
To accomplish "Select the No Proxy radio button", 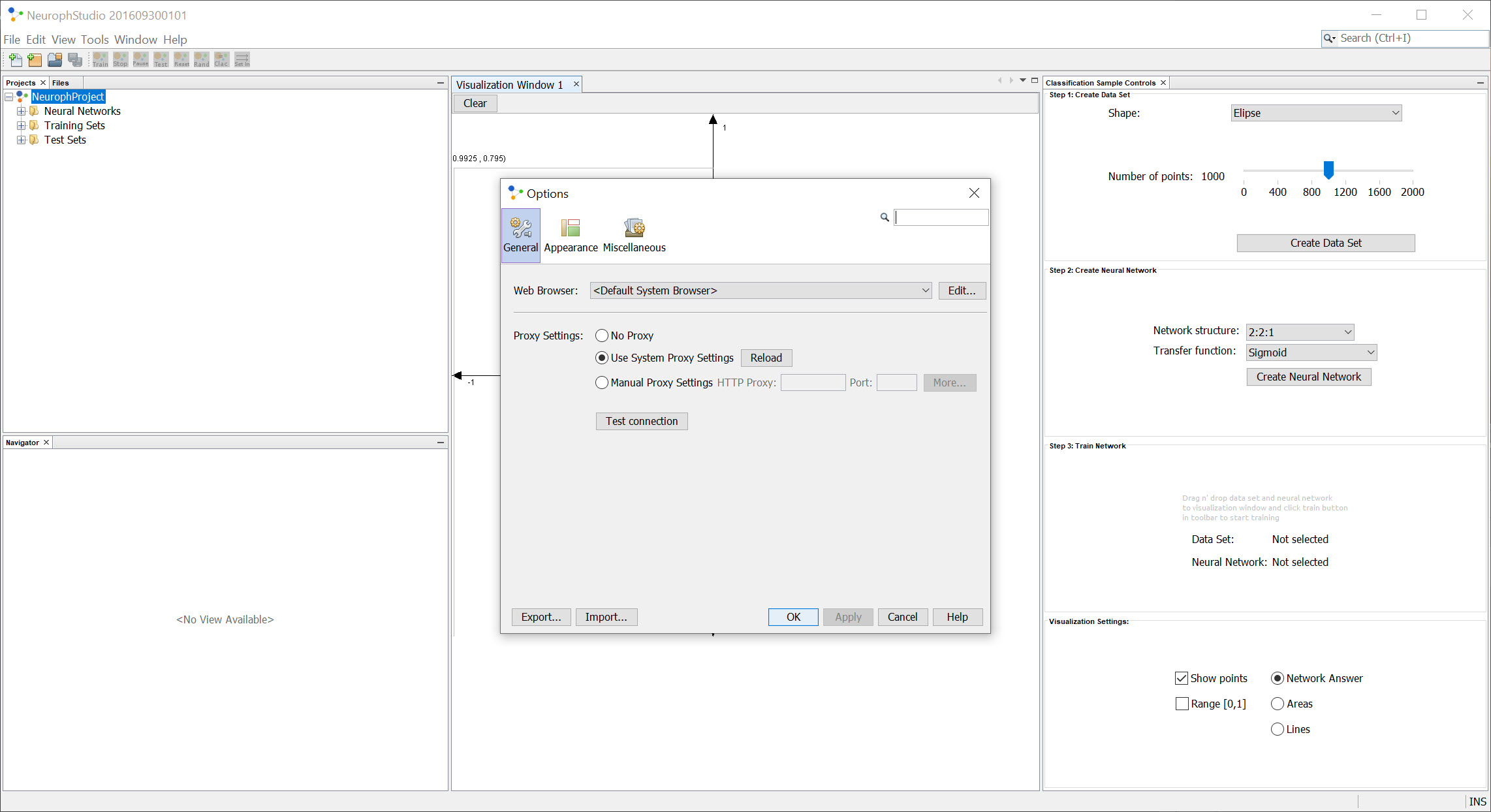I will 602,336.
